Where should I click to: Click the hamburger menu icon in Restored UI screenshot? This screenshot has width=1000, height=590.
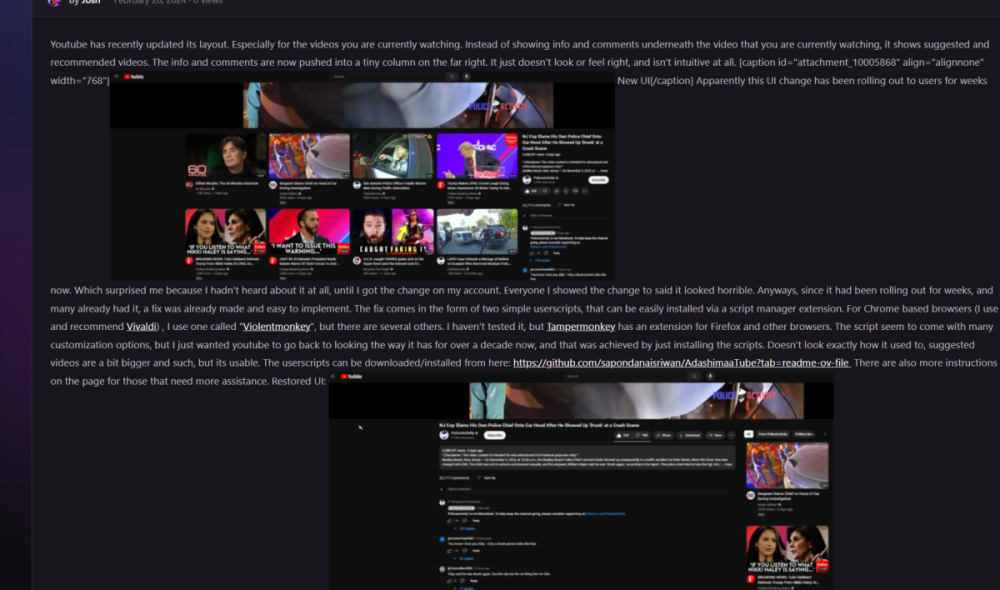[x=333, y=376]
